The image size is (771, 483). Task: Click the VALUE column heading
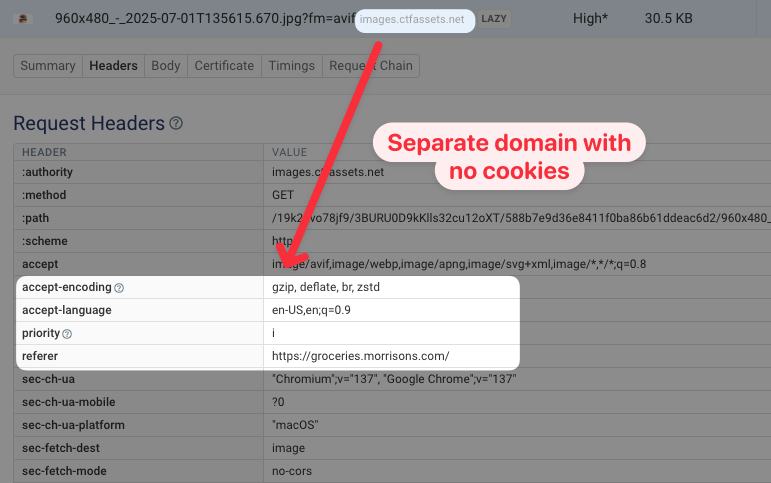pyautogui.click(x=290, y=152)
